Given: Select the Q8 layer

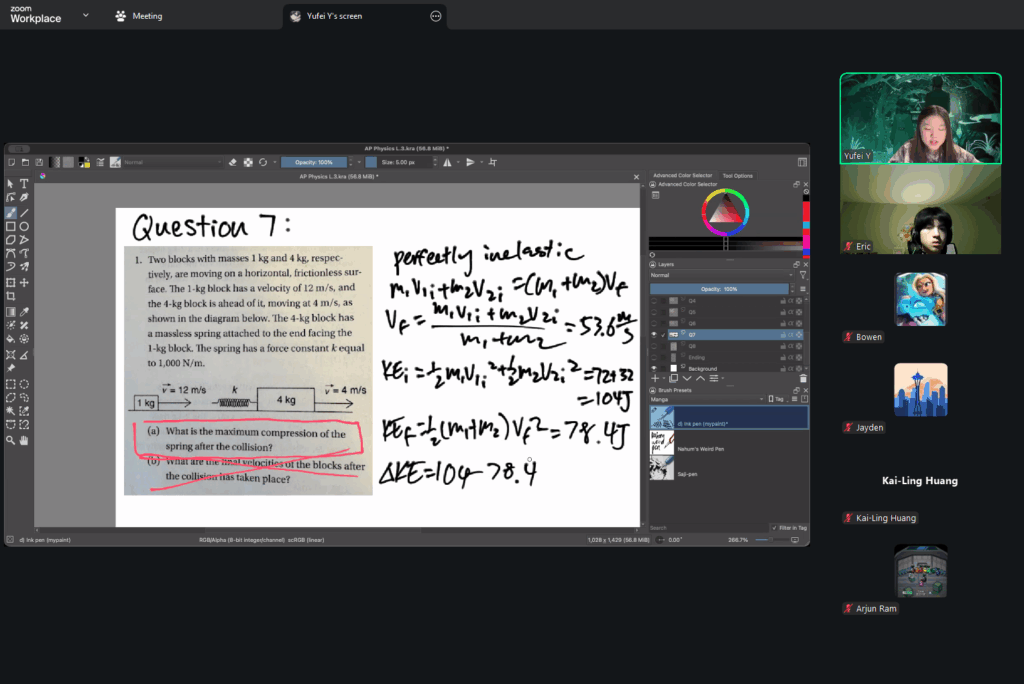Looking at the screenshot, I should (x=692, y=345).
